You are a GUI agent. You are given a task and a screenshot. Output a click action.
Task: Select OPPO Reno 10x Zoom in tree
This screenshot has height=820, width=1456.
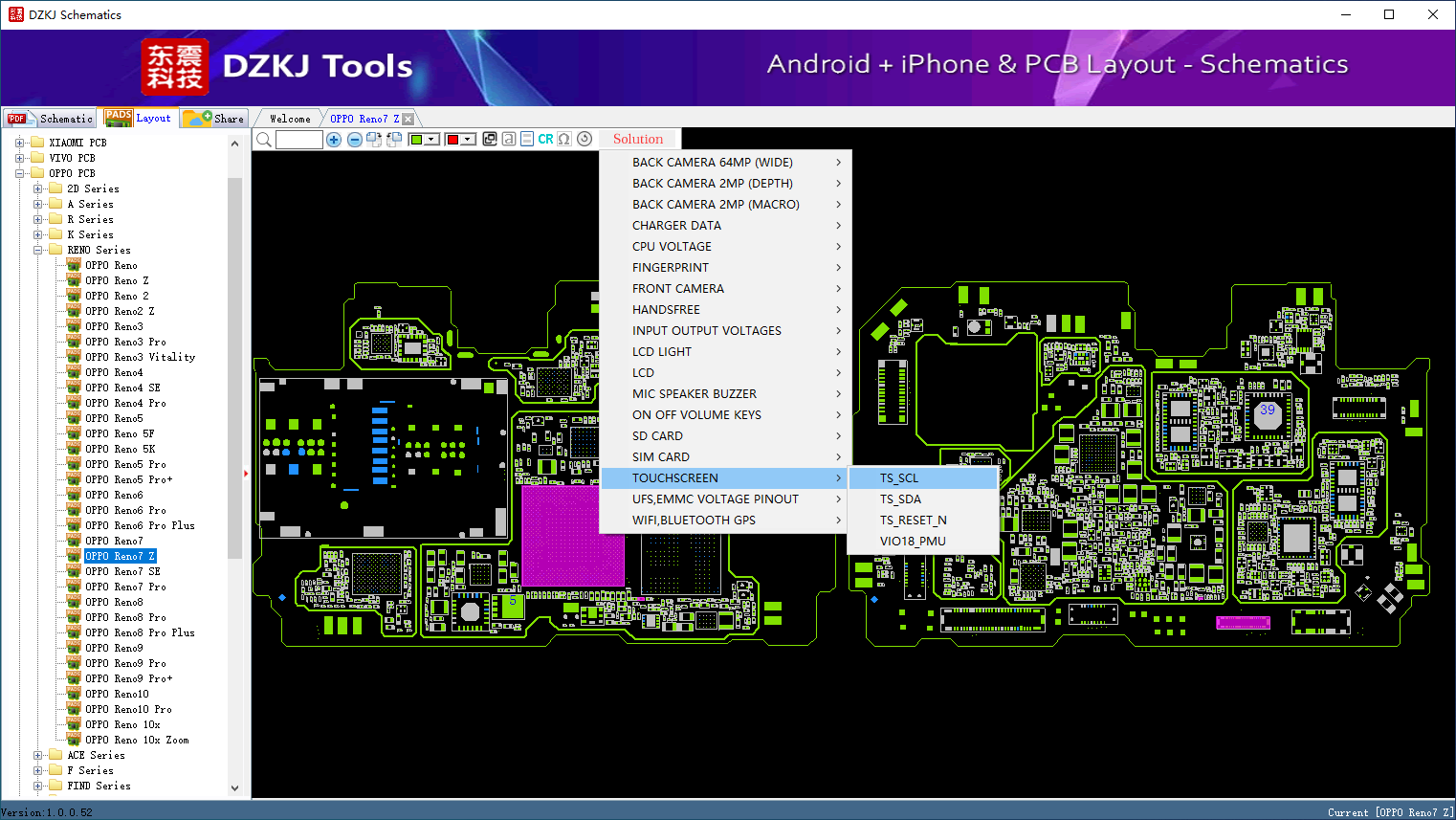click(x=137, y=740)
